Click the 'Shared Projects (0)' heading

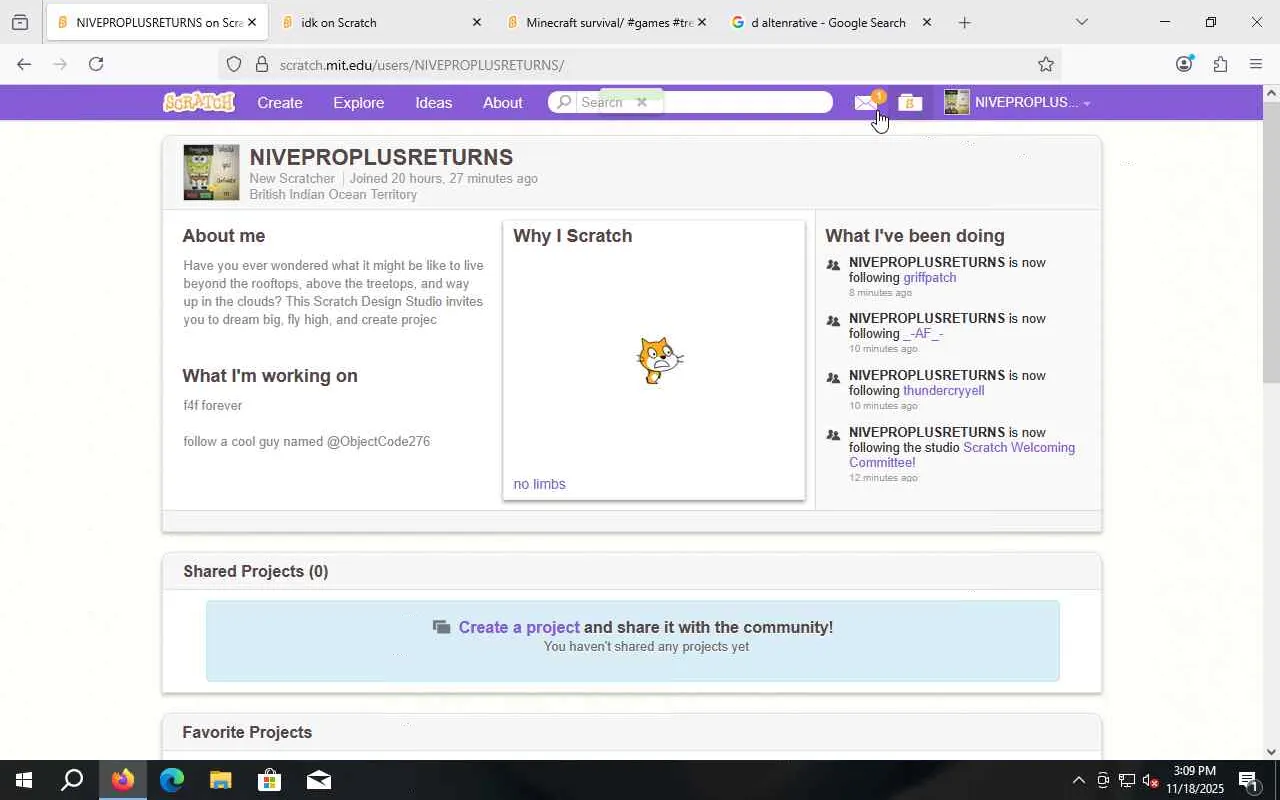coord(256,571)
